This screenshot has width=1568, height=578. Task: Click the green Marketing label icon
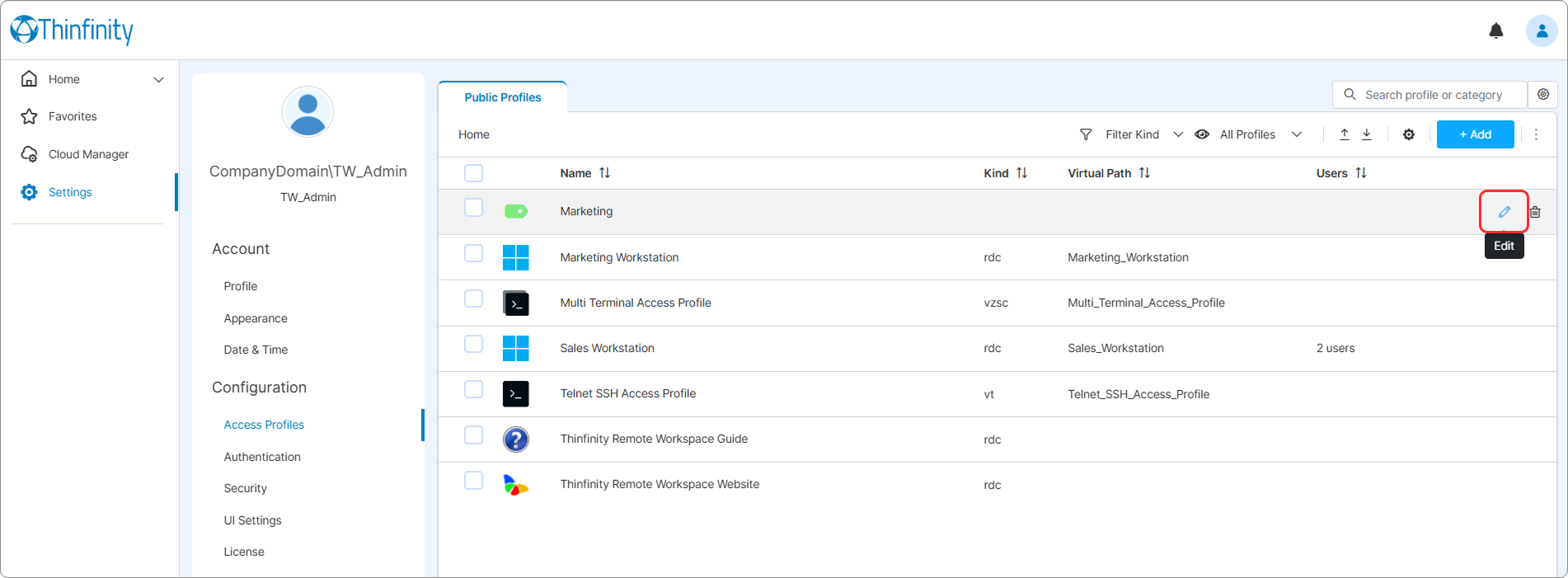point(516,212)
